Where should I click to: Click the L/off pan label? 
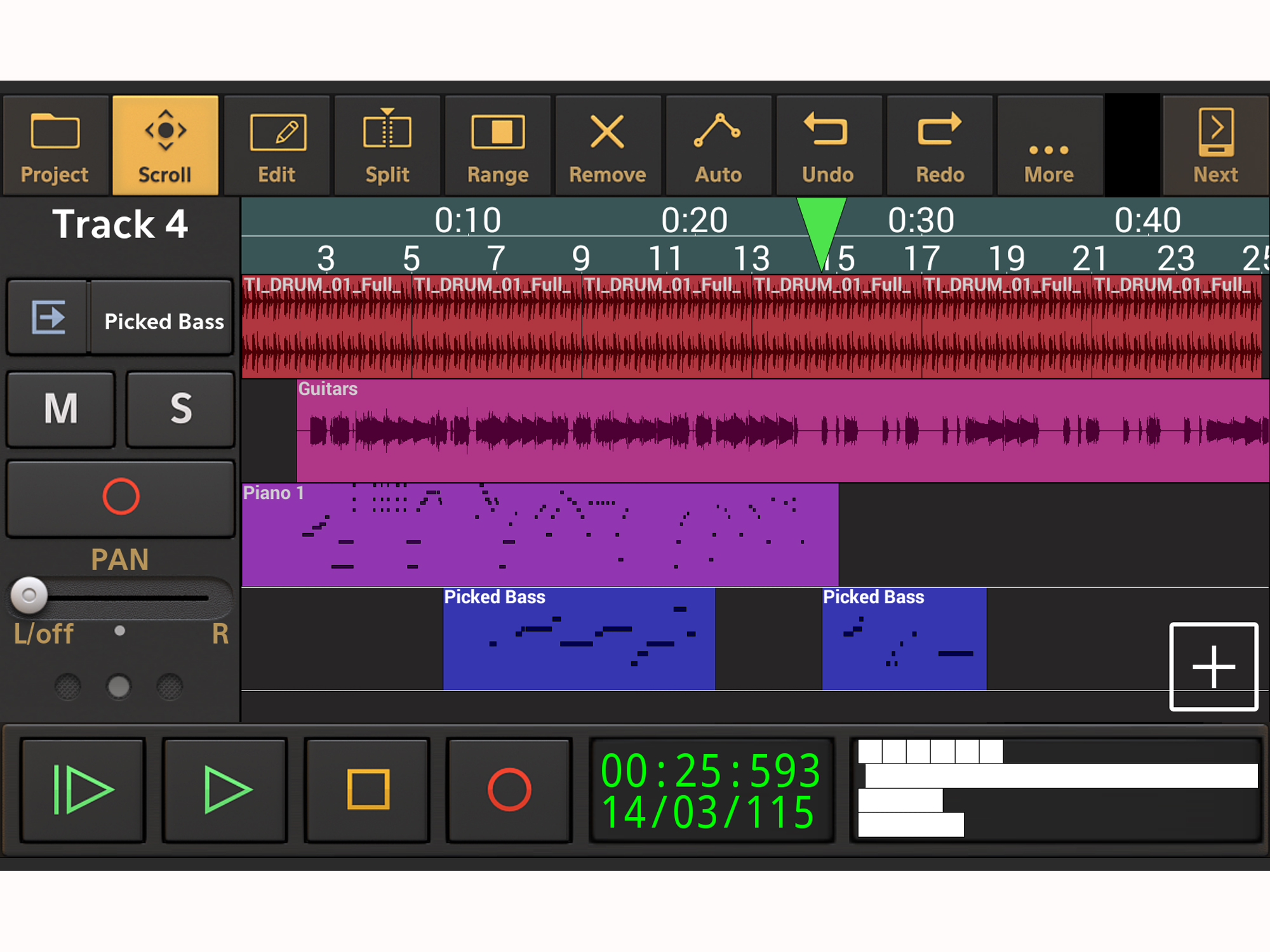pyautogui.click(x=44, y=633)
